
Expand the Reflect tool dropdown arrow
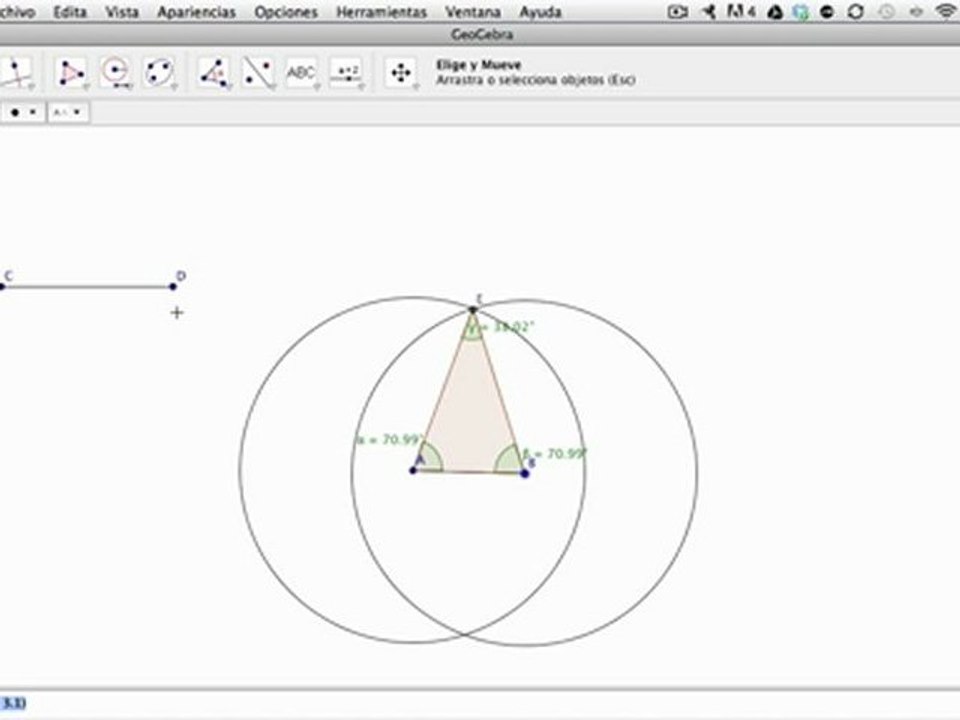tap(272, 87)
